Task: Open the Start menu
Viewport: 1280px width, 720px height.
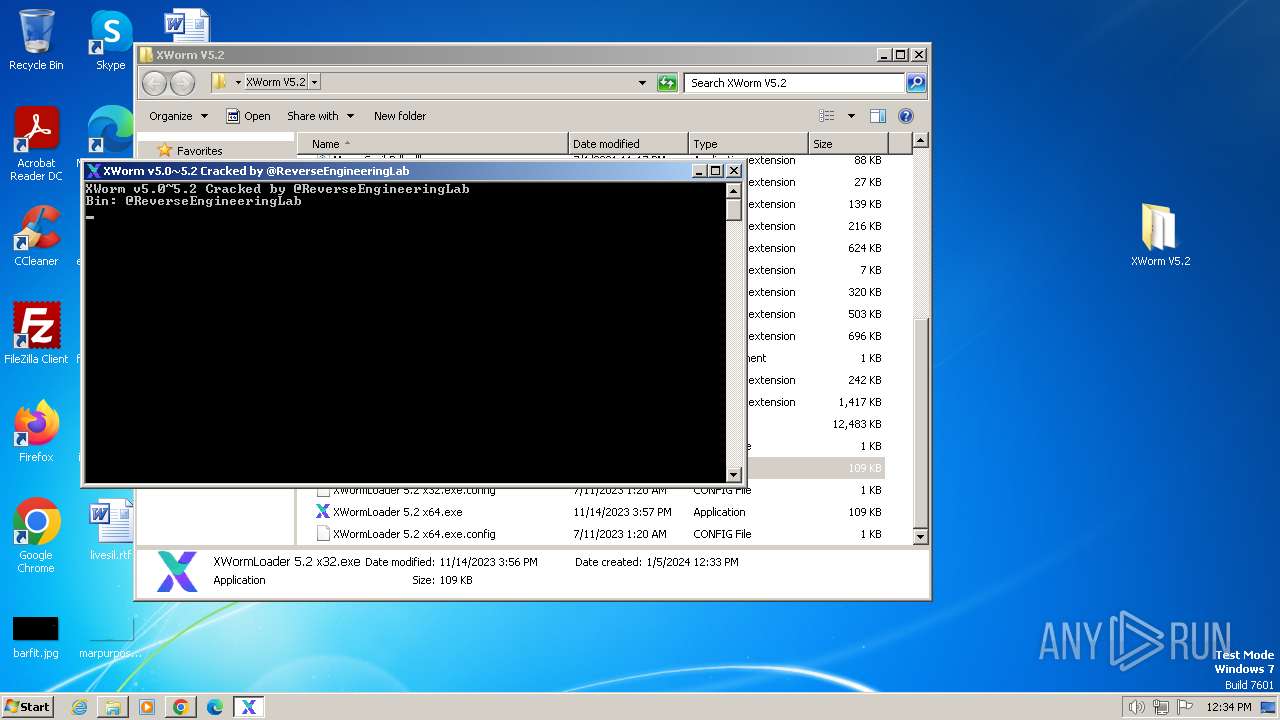Action: pos(28,707)
